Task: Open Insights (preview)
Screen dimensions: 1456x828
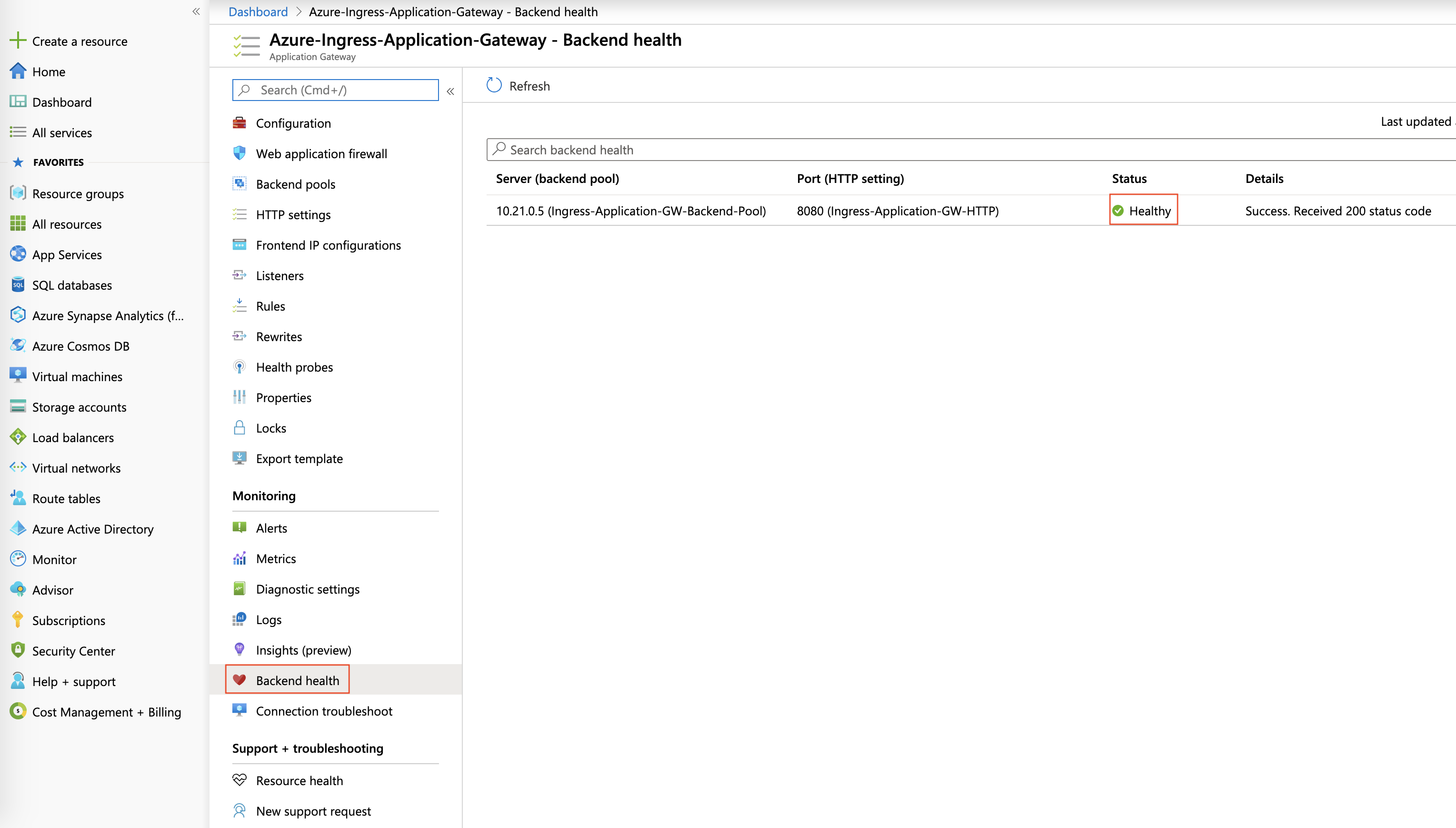Action: [303, 649]
